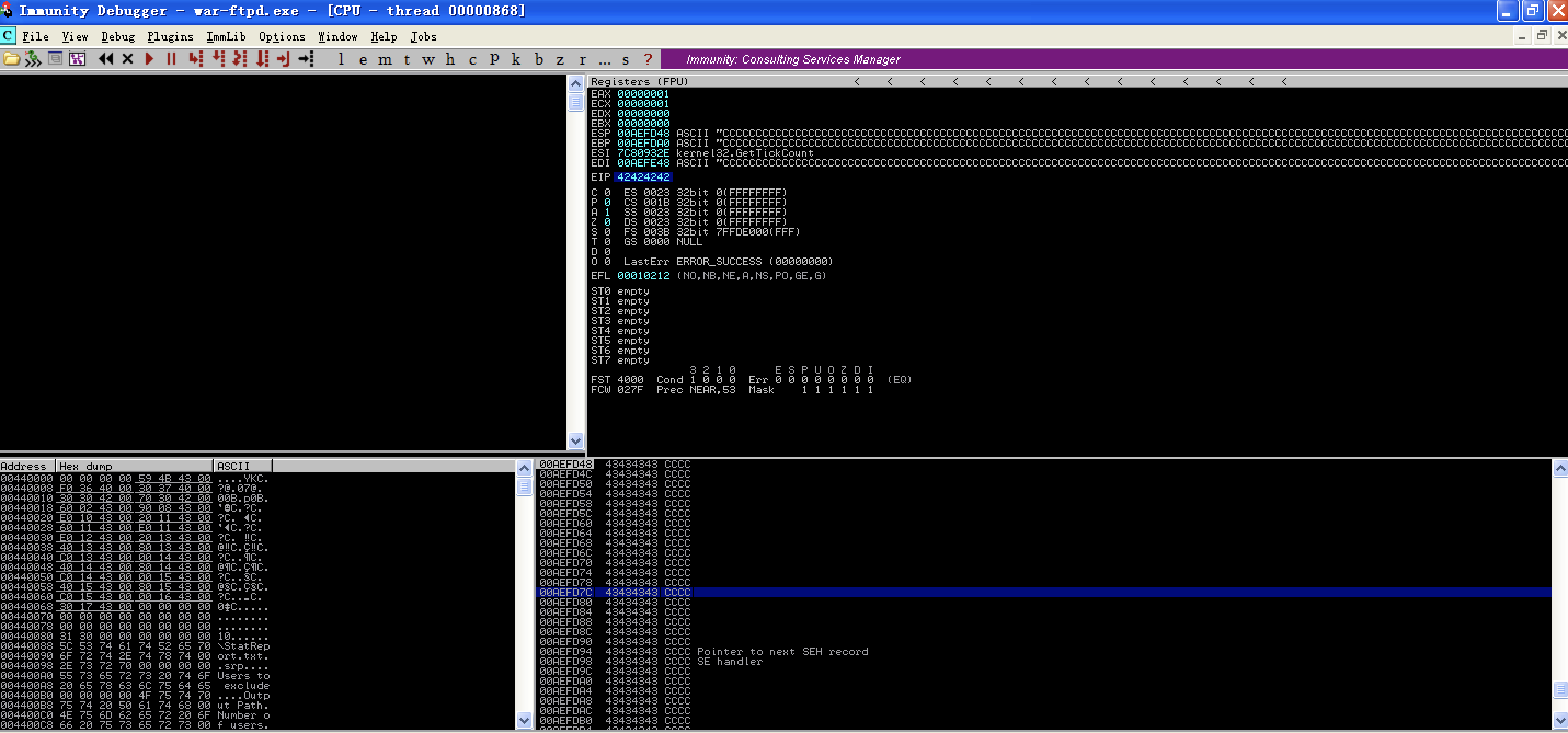This screenshot has width=1568, height=733.
Task: Open a file with the folder icon
Action: pyautogui.click(x=12, y=59)
